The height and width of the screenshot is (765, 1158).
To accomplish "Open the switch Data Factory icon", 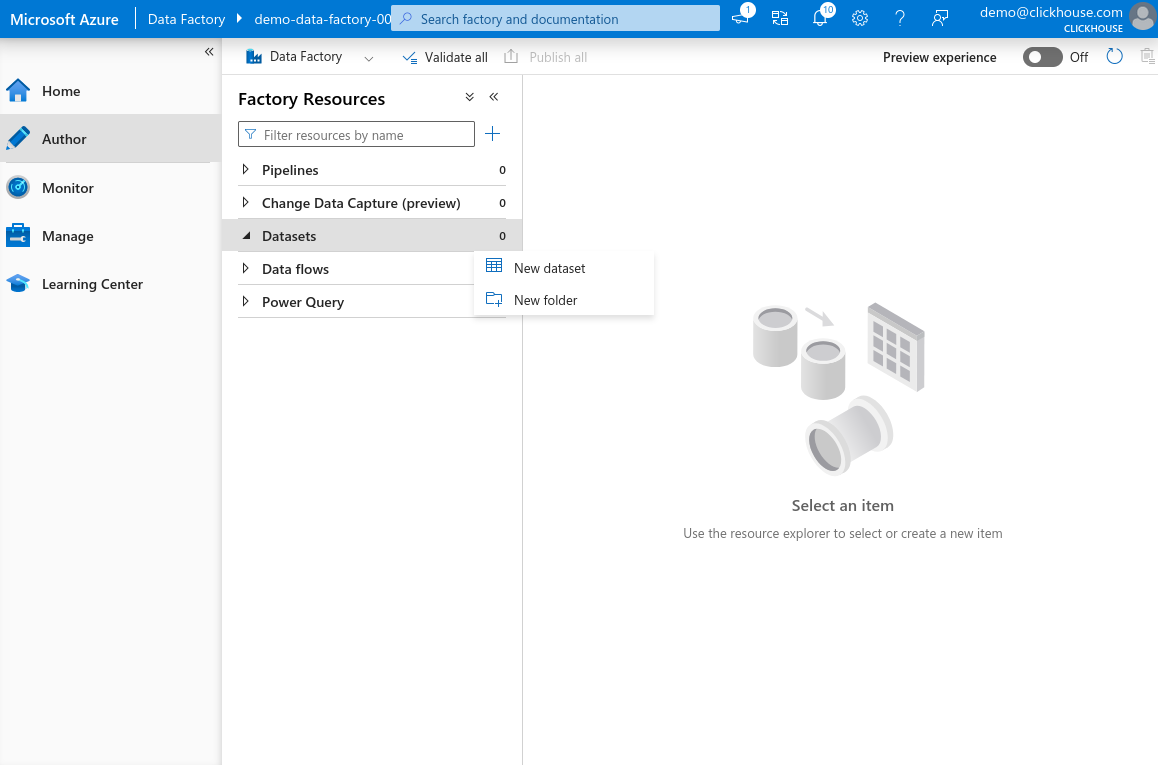I will pos(780,18).
